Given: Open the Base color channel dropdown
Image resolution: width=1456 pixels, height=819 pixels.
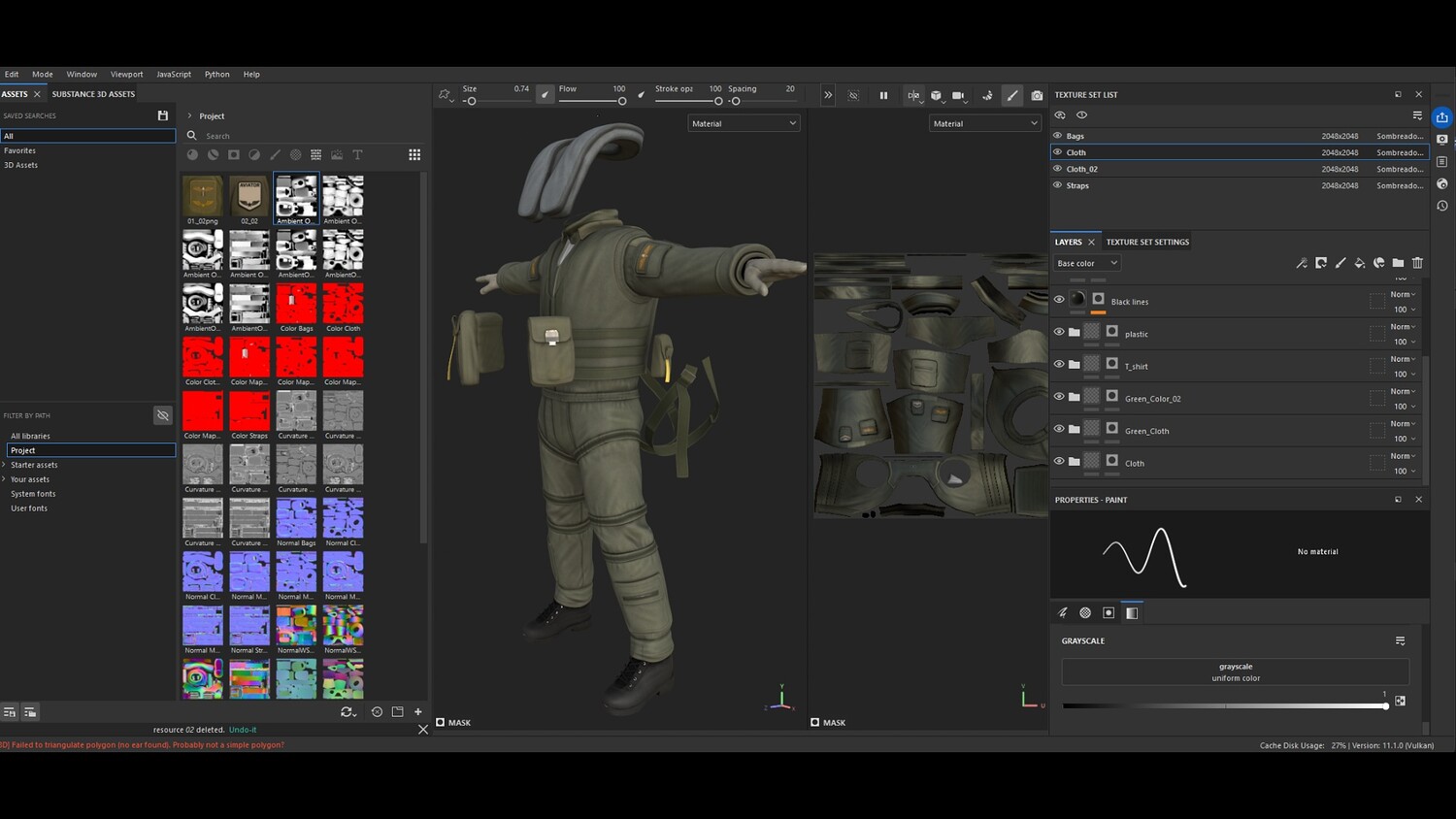Looking at the screenshot, I should (1087, 263).
